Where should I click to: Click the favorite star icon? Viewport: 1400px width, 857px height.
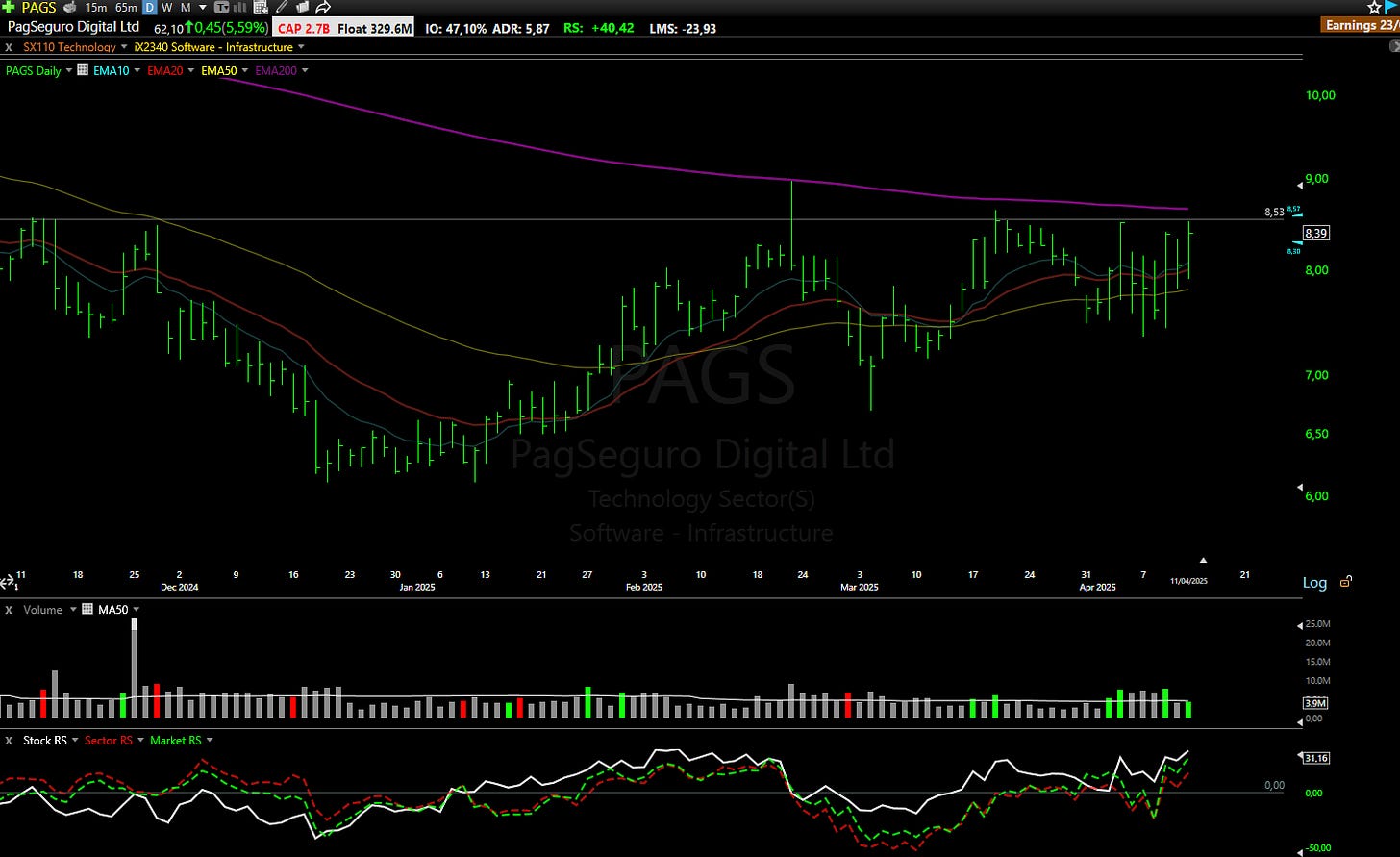click(x=1373, y=8)
